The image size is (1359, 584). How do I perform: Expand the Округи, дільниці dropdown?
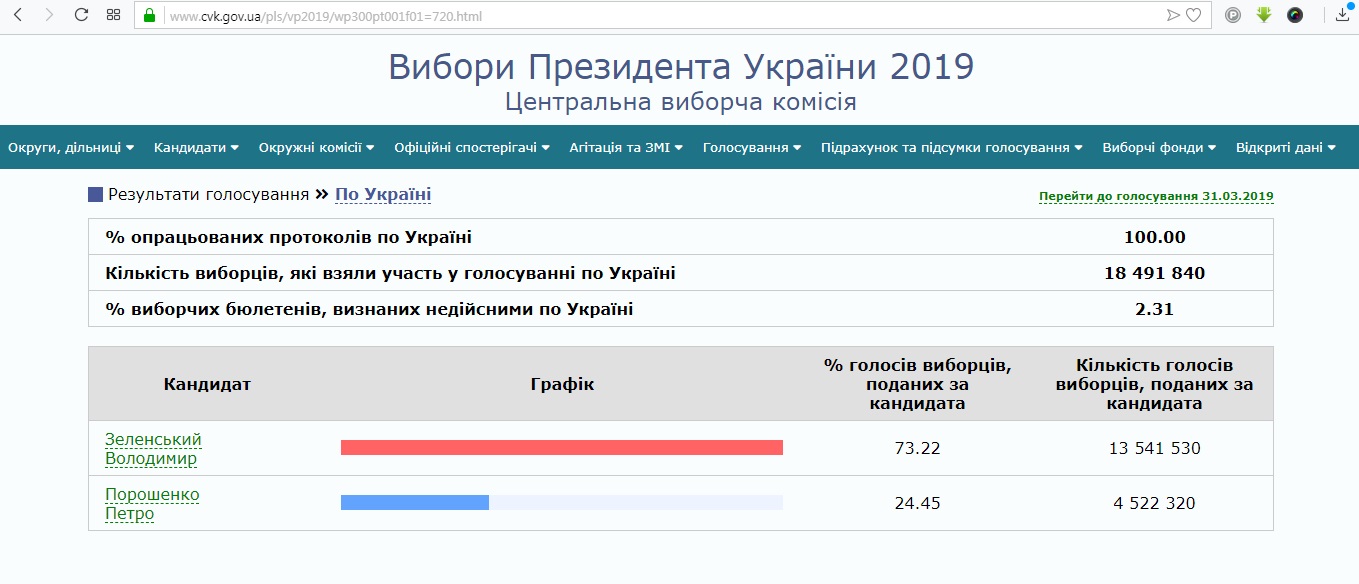pyautogui.click(x=71, y=148)
